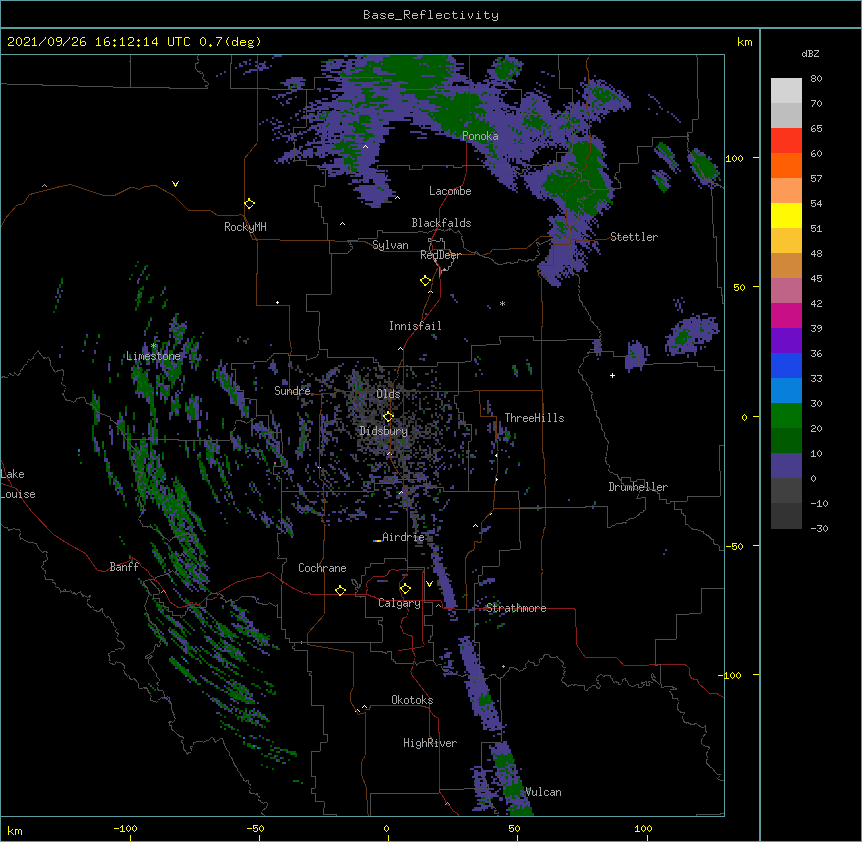Click the dBZ legend heading
Screen dimensions: 862x842
pos(810,54)
